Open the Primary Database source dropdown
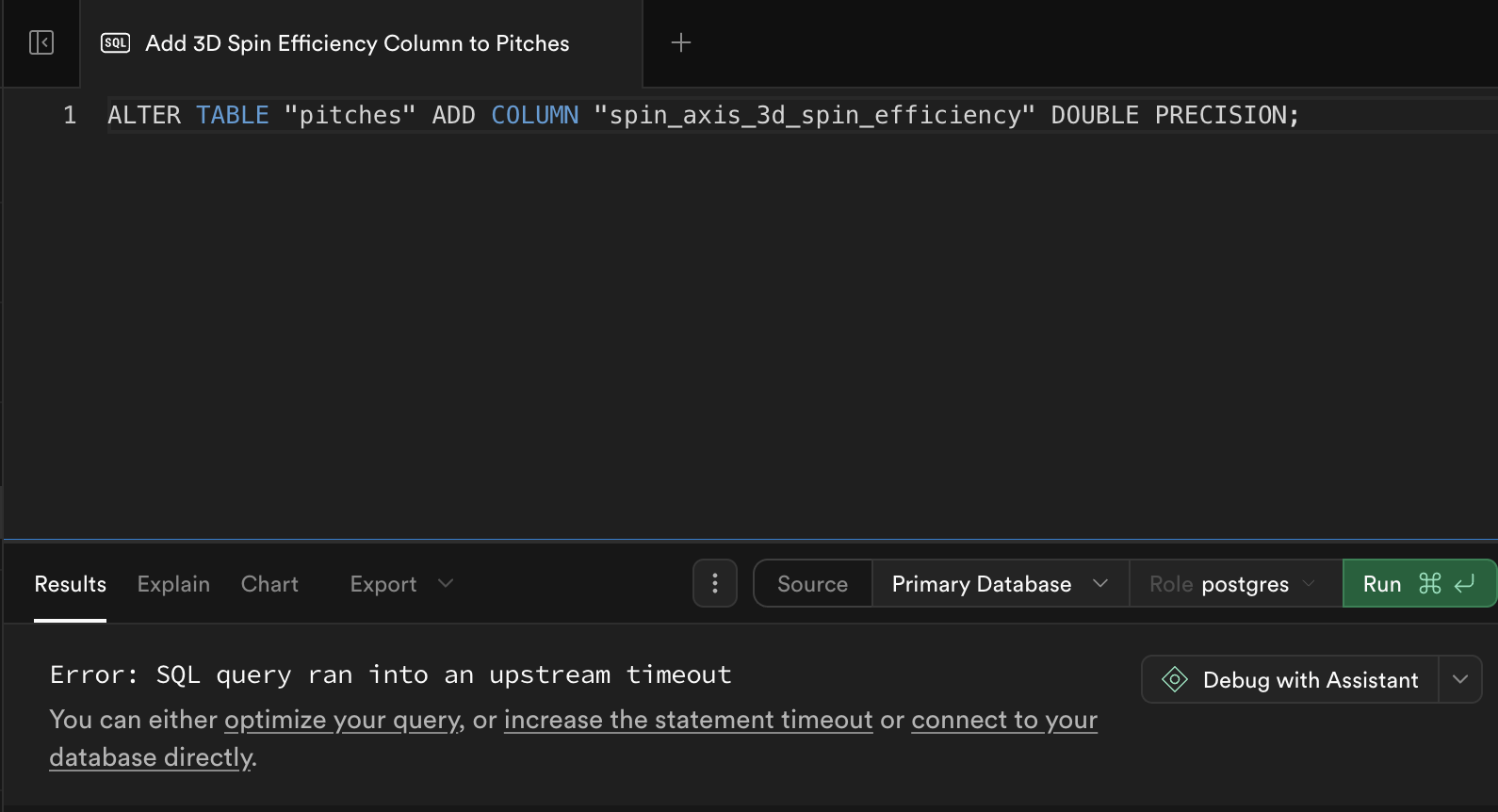The height and width of the screenshot is (812, 1498). pos(999,584)
